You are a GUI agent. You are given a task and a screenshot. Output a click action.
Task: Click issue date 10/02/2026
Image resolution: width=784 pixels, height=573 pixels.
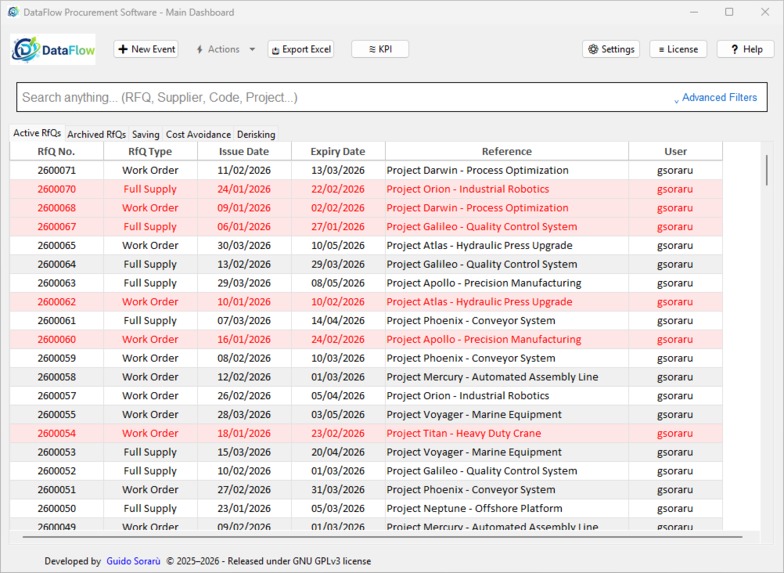click(x=244, y=471)
